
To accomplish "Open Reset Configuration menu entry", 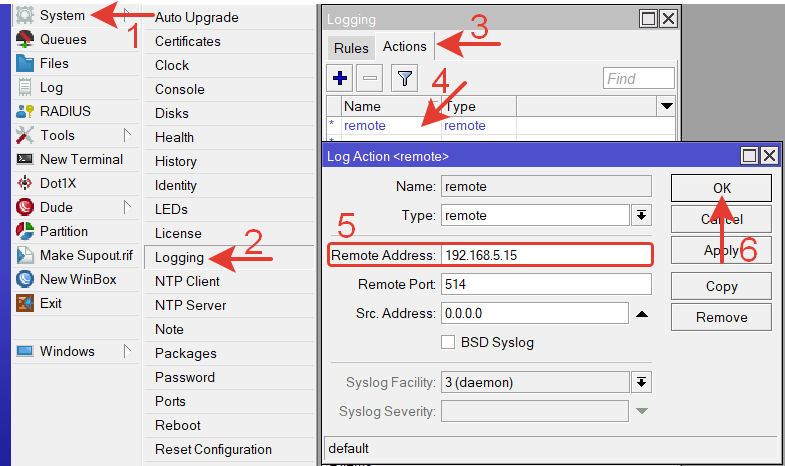I will click(x=229, y=449).
